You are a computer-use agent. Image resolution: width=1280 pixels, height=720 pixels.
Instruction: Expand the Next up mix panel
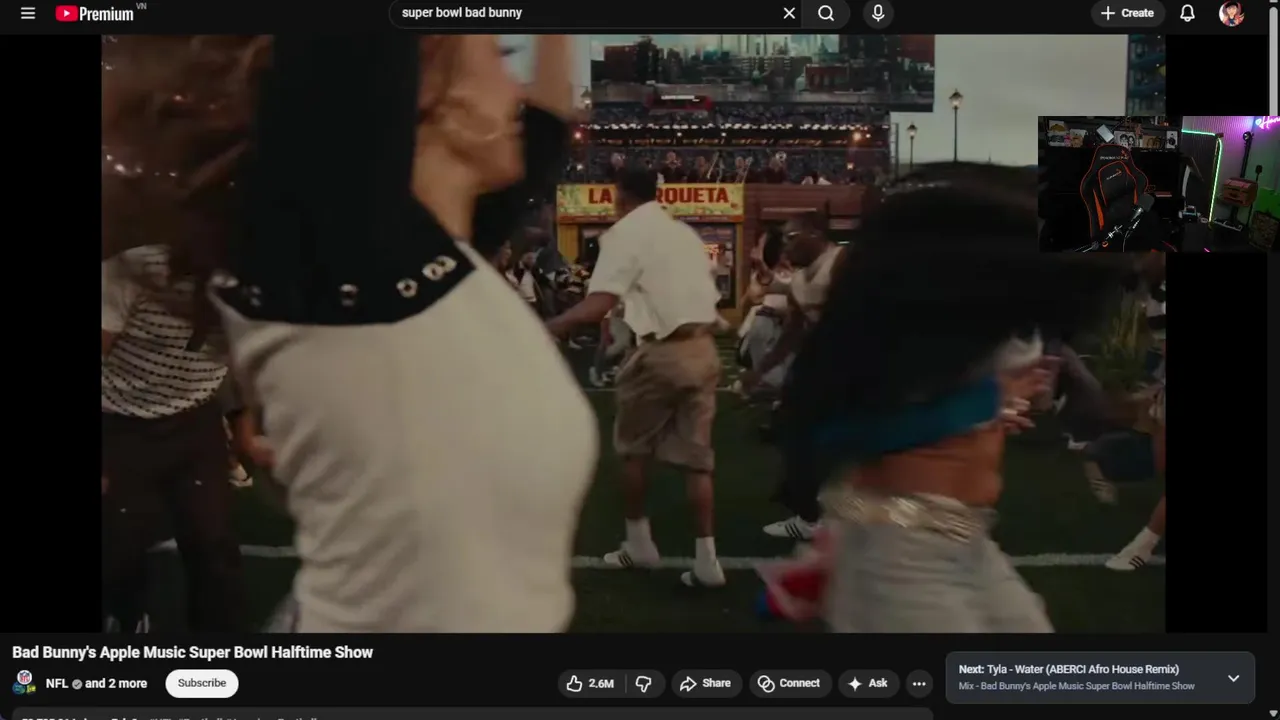click(1233, 678)
